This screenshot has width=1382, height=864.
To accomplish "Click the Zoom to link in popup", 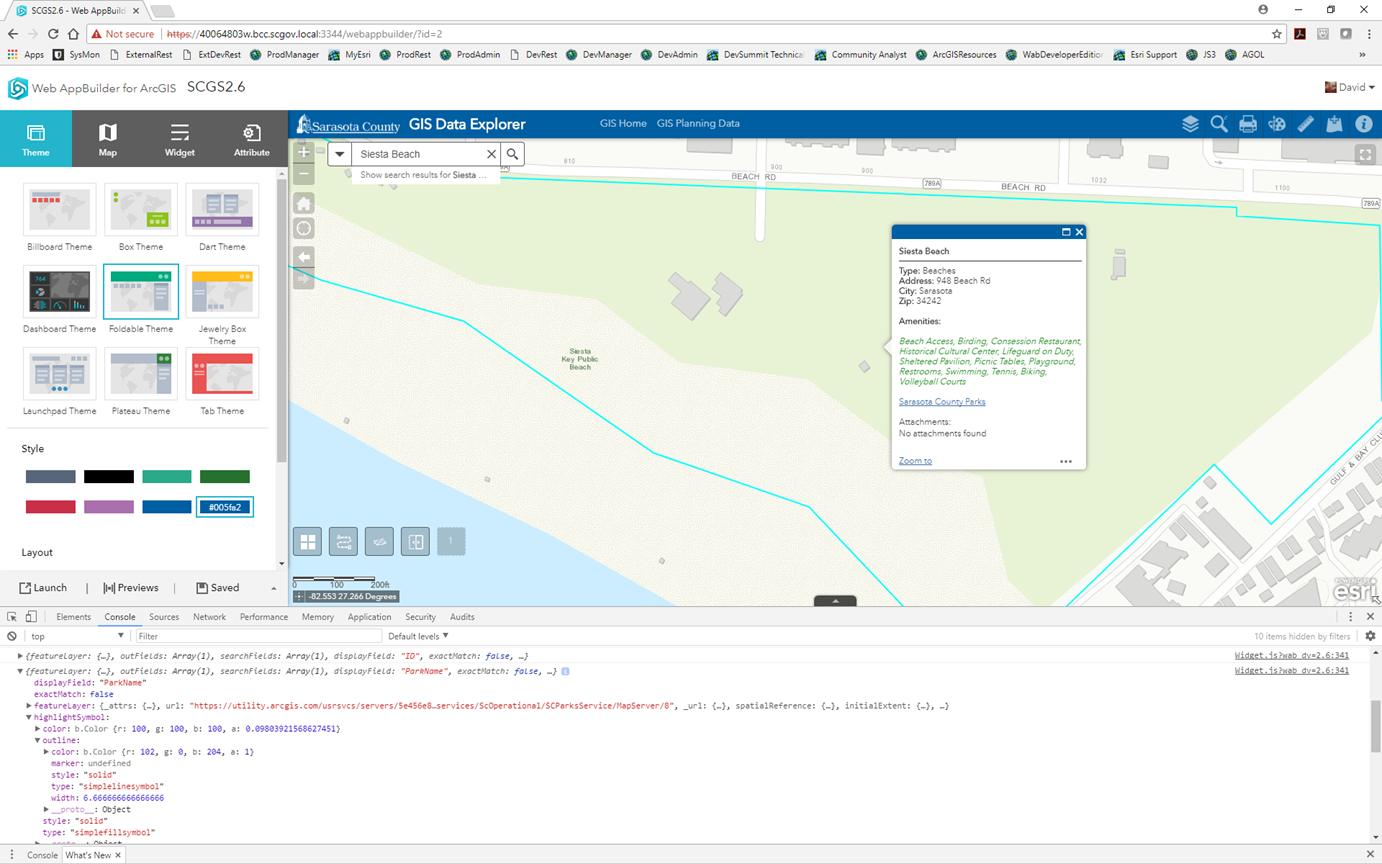I will [x=915, y=461].
